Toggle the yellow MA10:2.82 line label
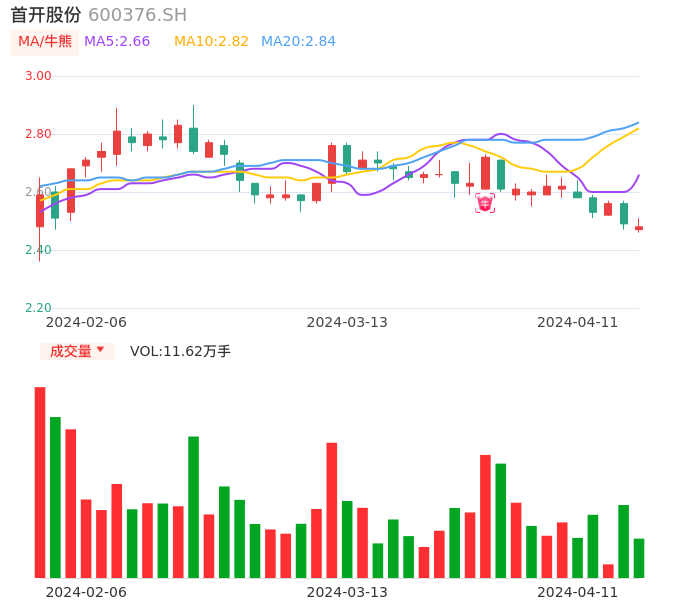This screenshot has height=606, width=686. [211, 42]
